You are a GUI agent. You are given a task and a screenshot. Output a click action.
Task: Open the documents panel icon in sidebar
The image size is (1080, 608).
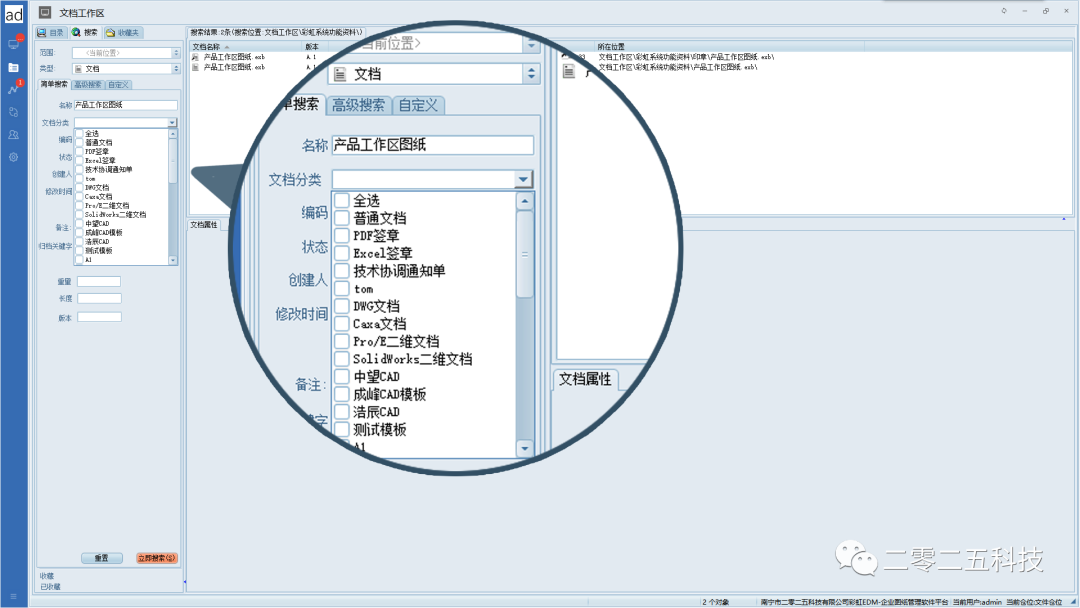point(12,67)
